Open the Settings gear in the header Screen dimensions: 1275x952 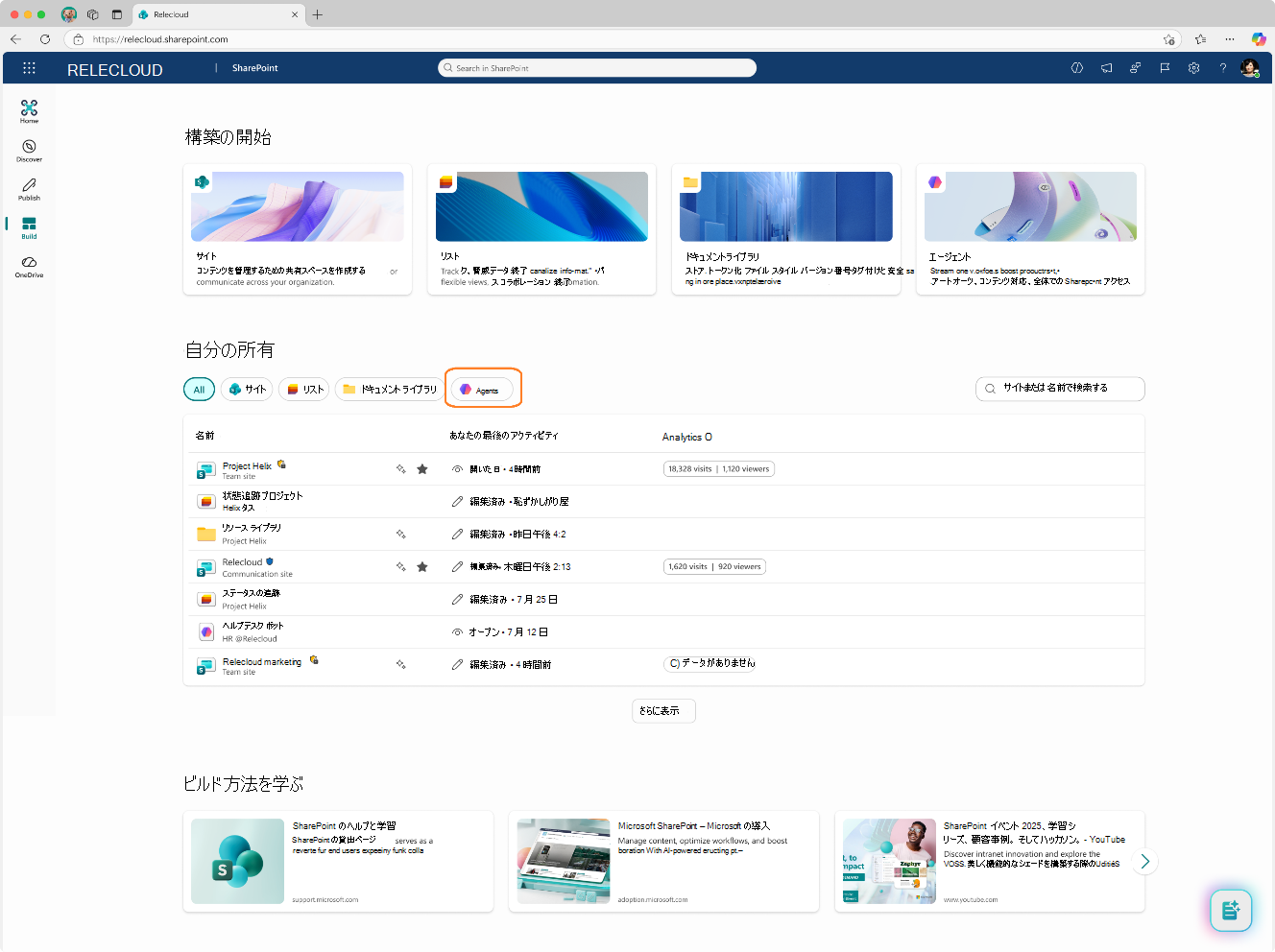(1193, 68)
